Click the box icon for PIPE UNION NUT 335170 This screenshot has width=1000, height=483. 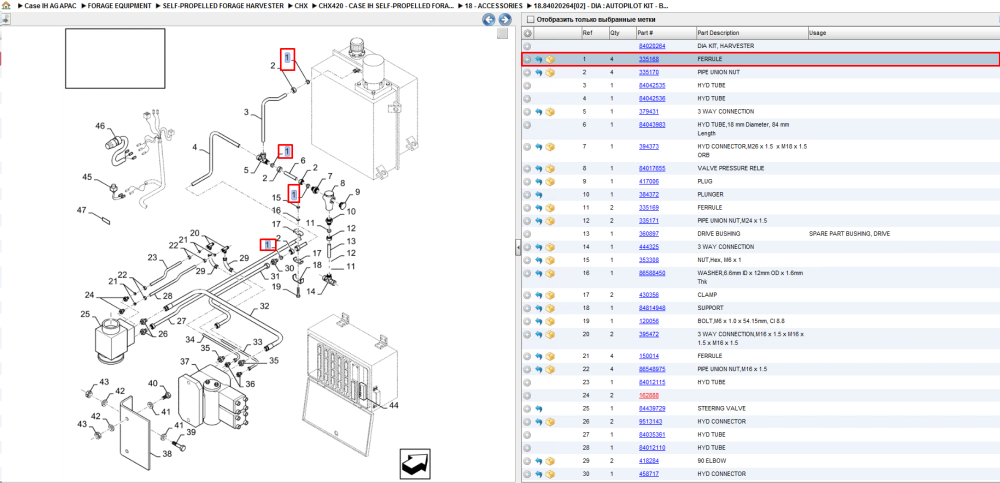(x=550, y=73)
